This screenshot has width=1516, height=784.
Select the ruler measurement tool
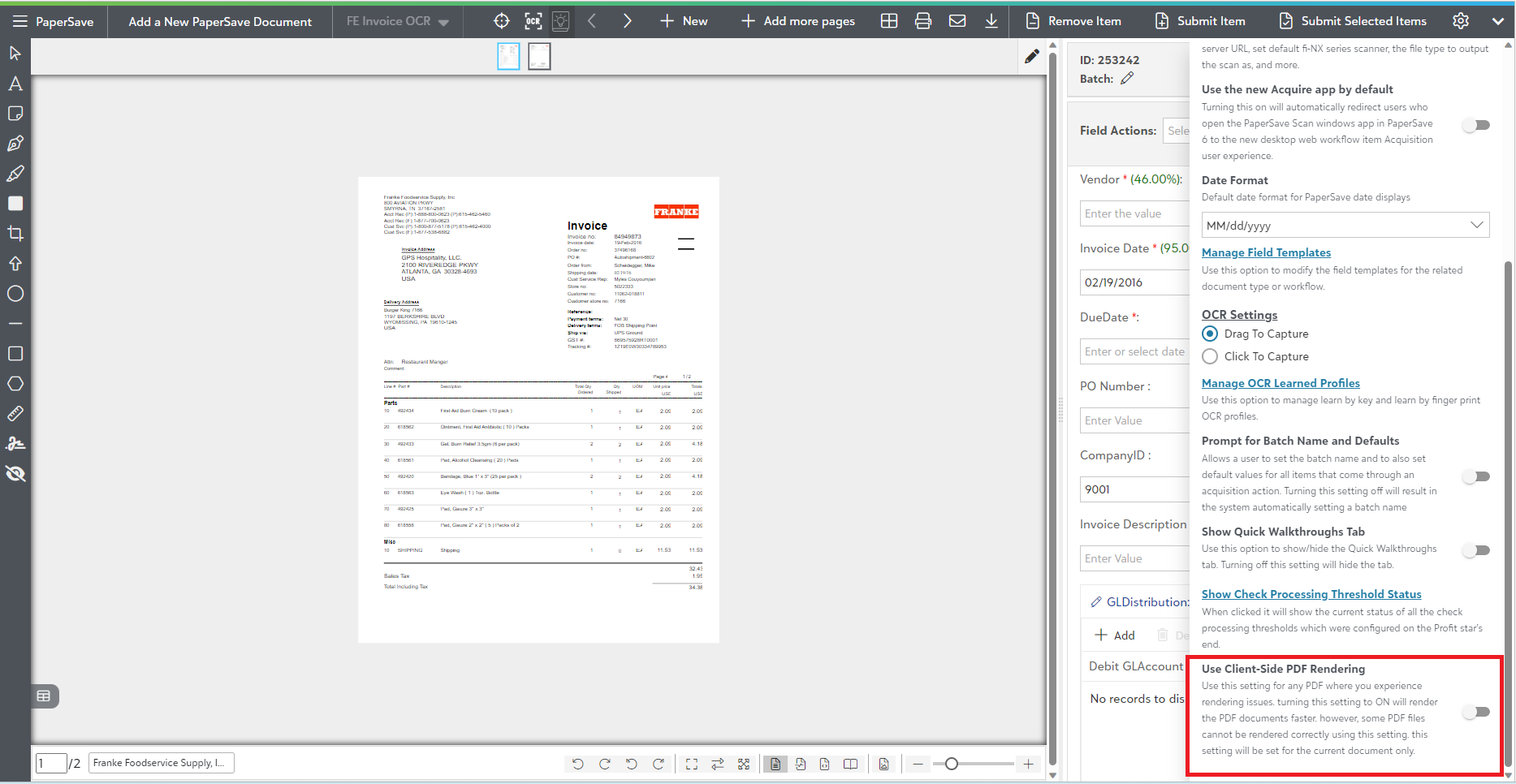point(15,414)
